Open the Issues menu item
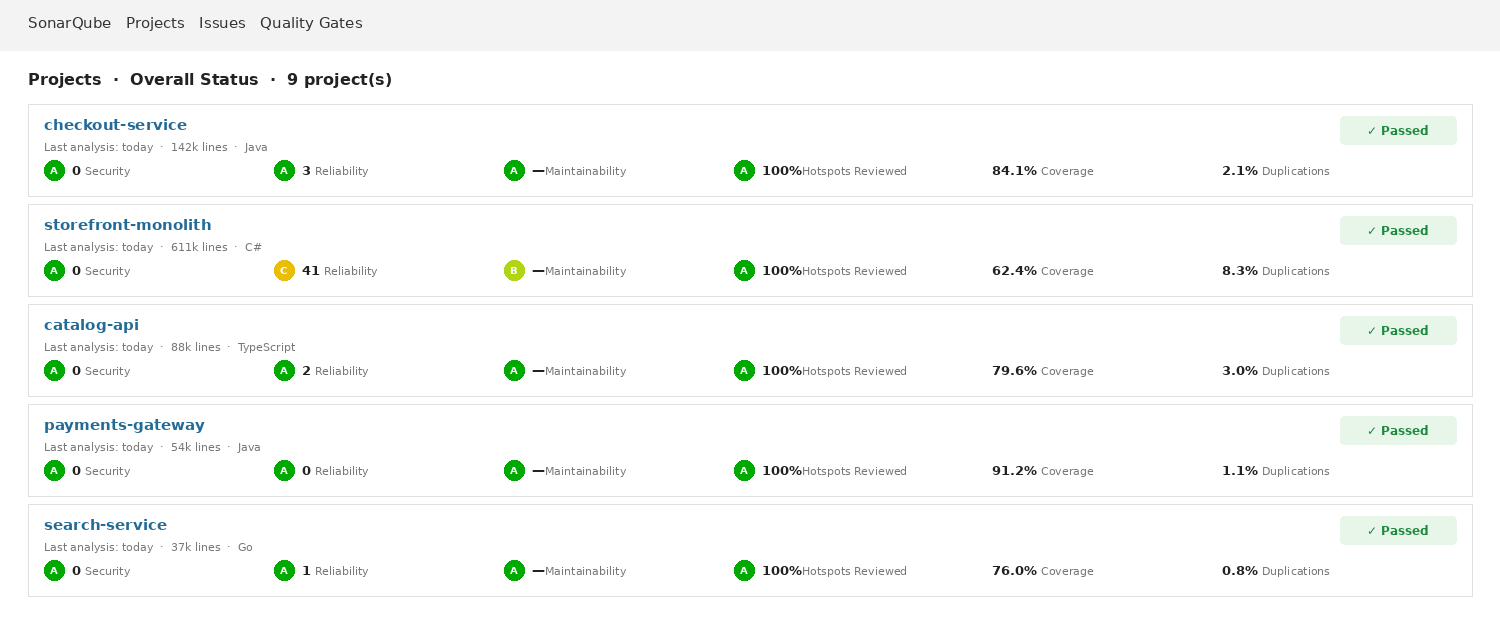Screen dimensions: 1500x620 (x=222, y=23)
